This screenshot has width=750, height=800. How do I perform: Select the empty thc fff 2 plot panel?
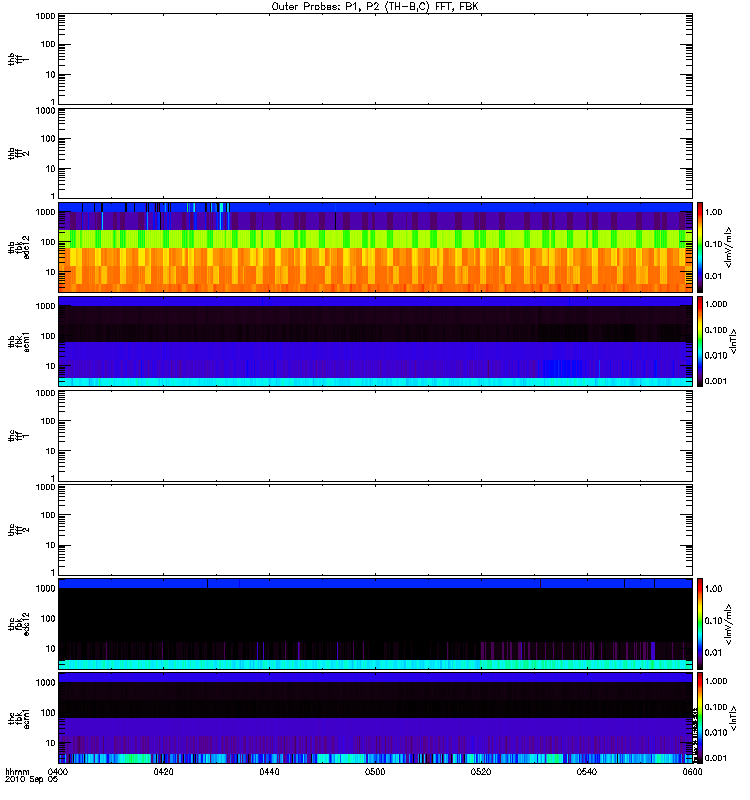375,530
